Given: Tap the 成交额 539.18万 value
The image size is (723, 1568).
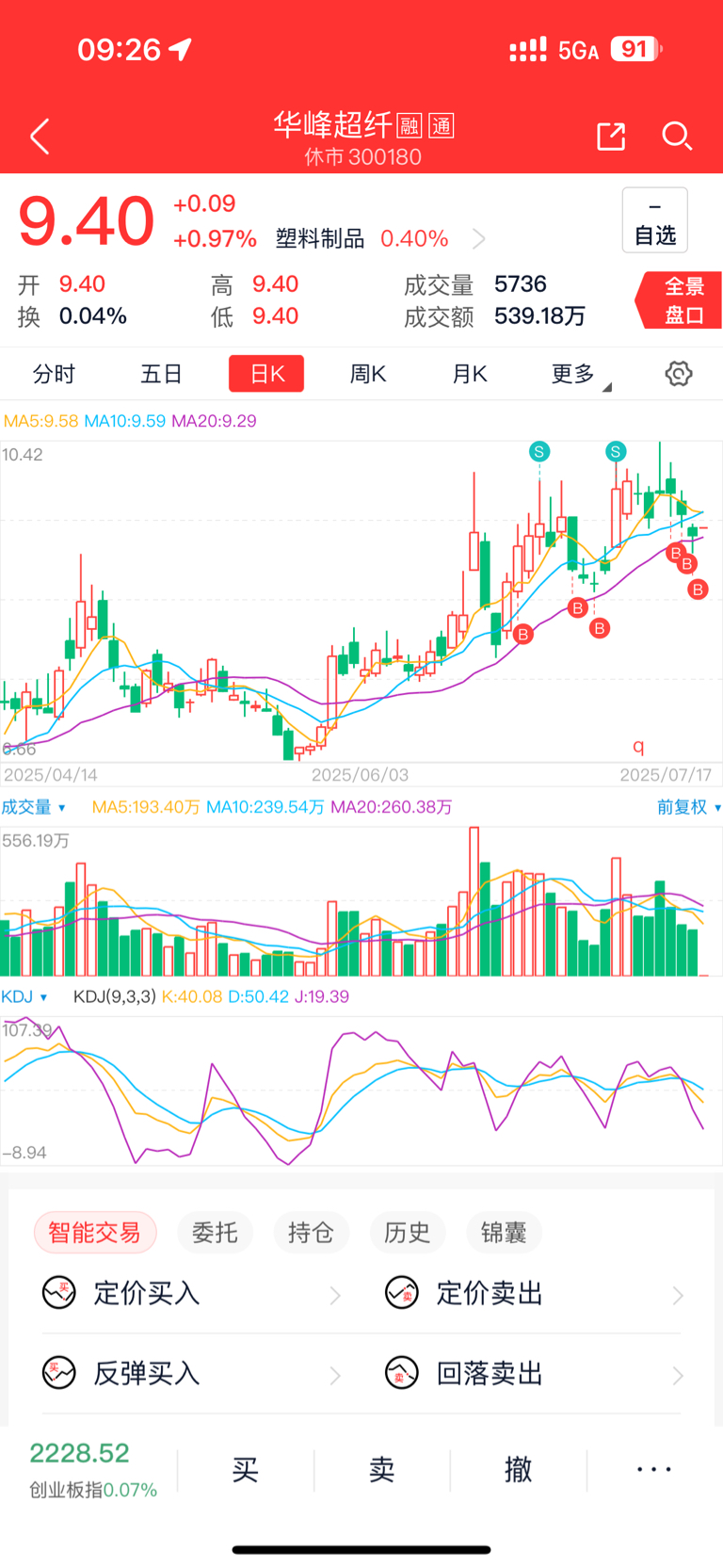Looking at the screenshot, I should (495, 316).
